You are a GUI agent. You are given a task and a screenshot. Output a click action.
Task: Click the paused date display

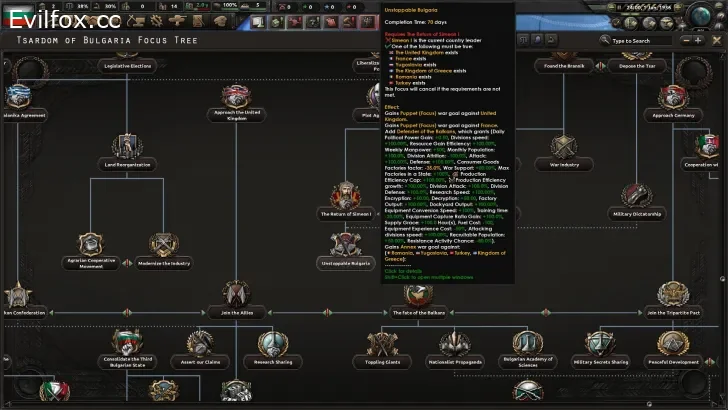(645, 7)
